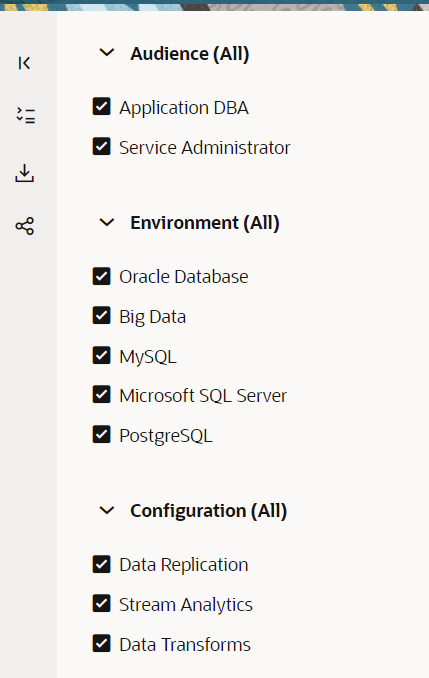Click the Data Replication label
This screenshot has height=678, width=429.
(184, 565)
